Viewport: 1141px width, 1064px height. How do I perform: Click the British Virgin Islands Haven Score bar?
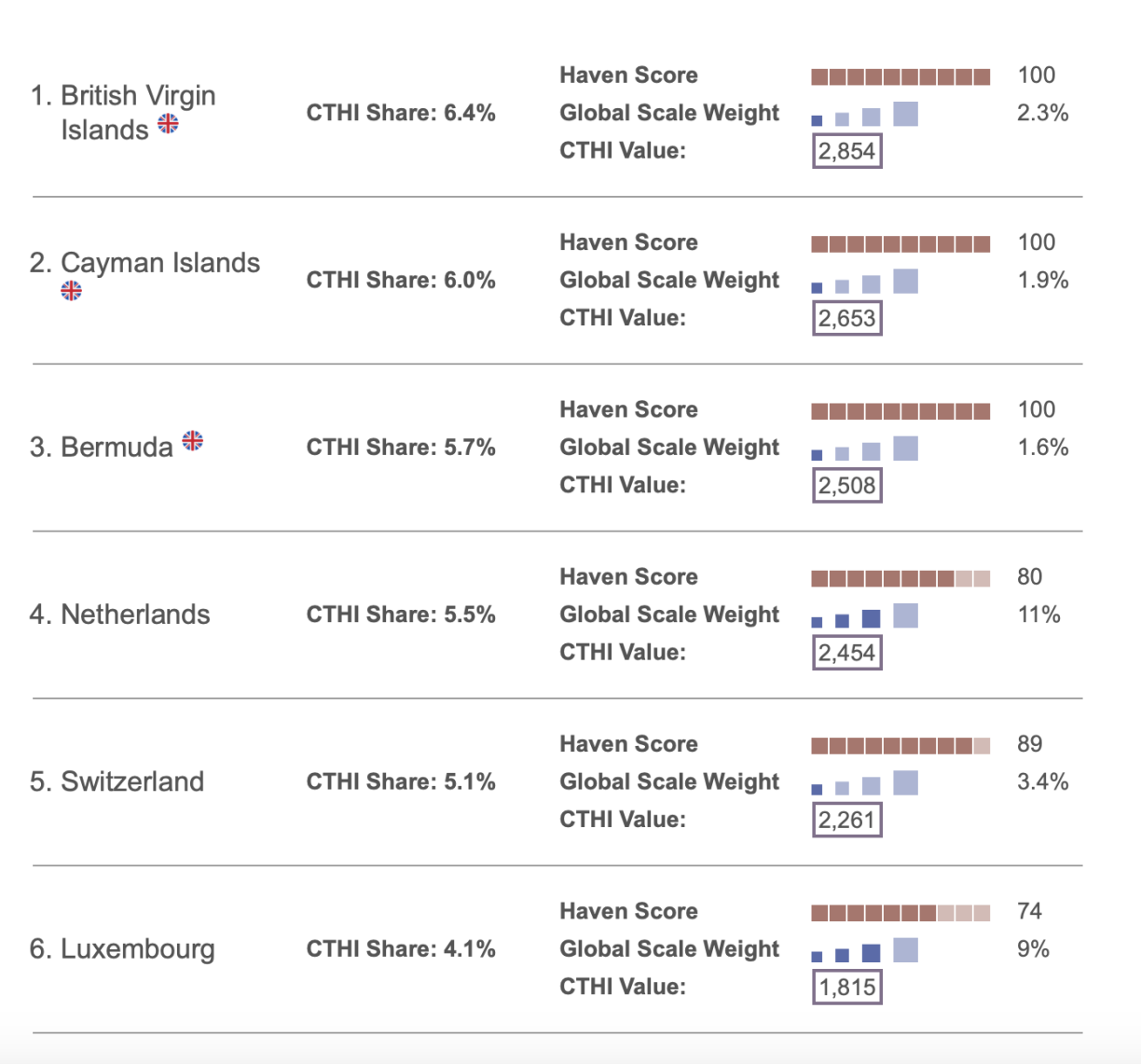[x=900, y=76]
